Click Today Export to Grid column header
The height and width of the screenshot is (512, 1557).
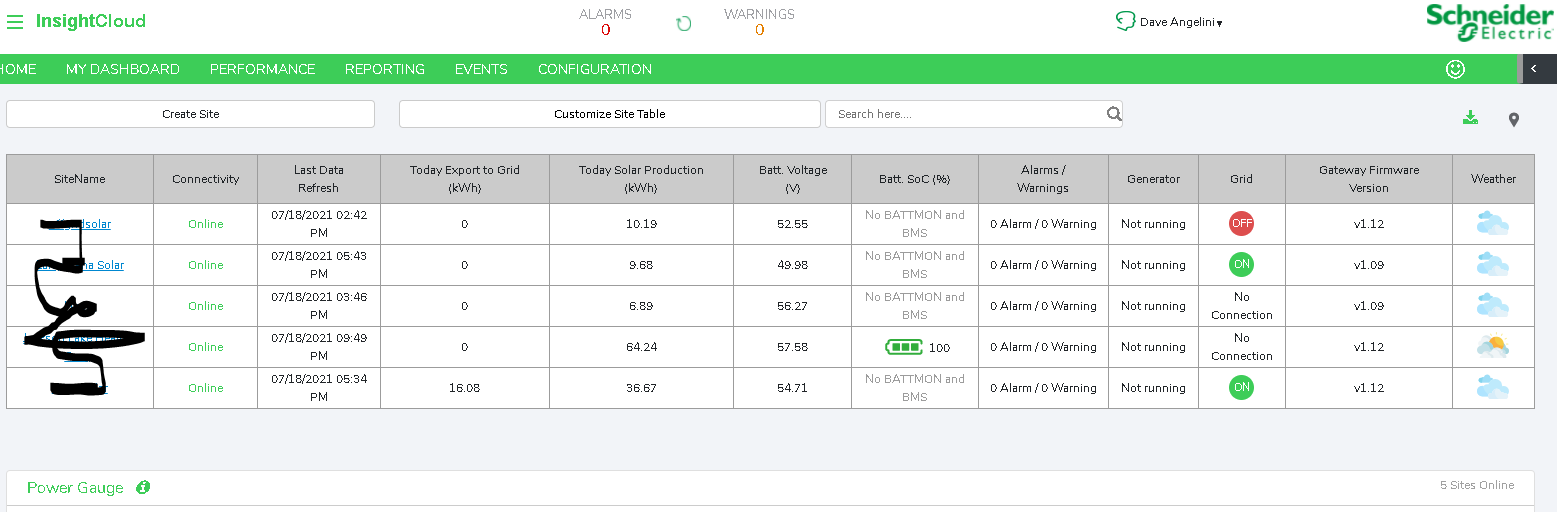point(465,179)
